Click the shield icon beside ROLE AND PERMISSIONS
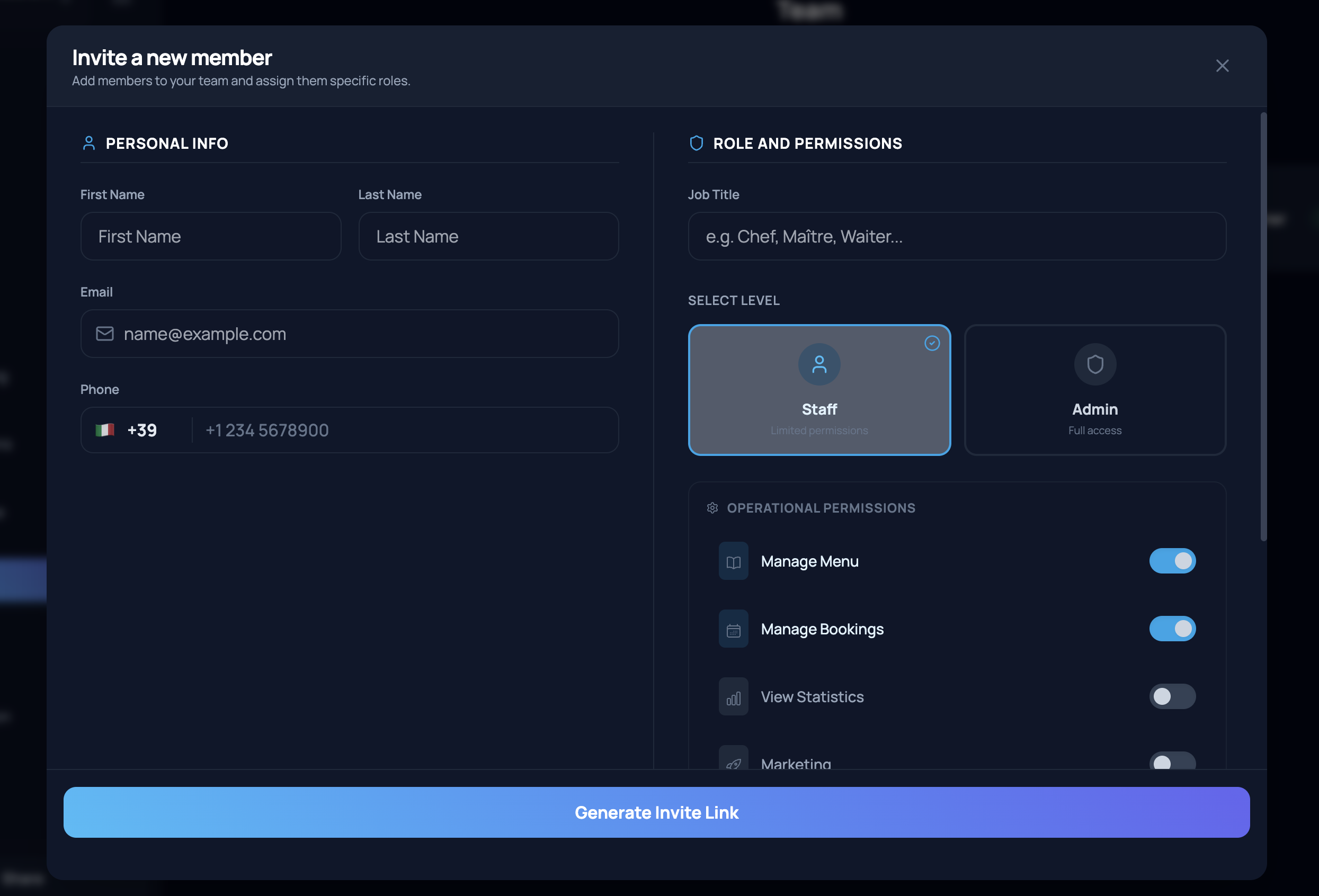Viewport: 1319px width, 896px height. (x=697, y=143)
